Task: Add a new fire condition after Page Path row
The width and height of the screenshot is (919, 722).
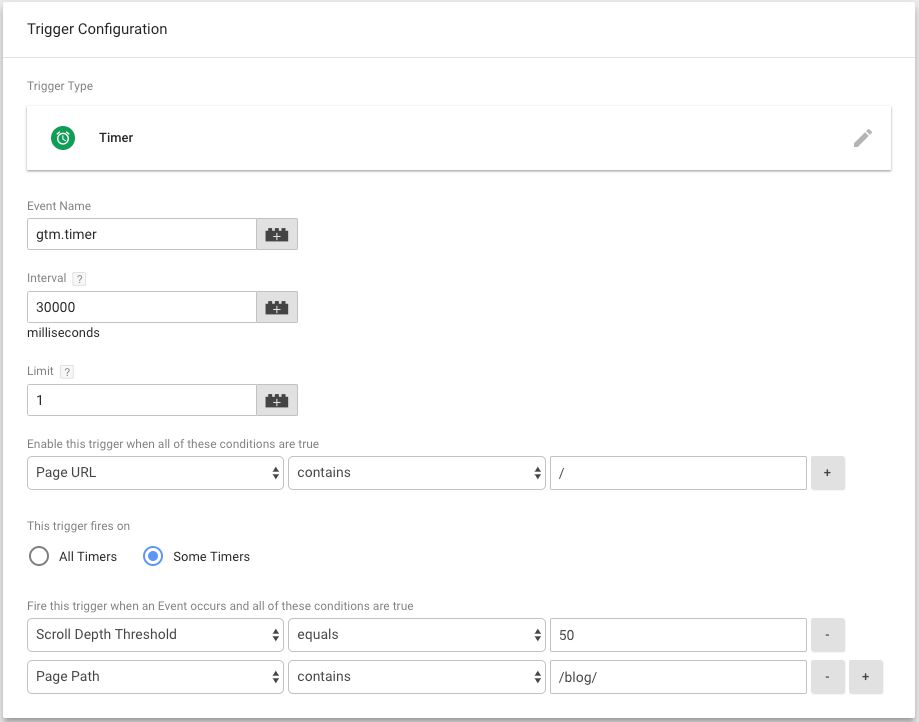Action: (866, 677)
